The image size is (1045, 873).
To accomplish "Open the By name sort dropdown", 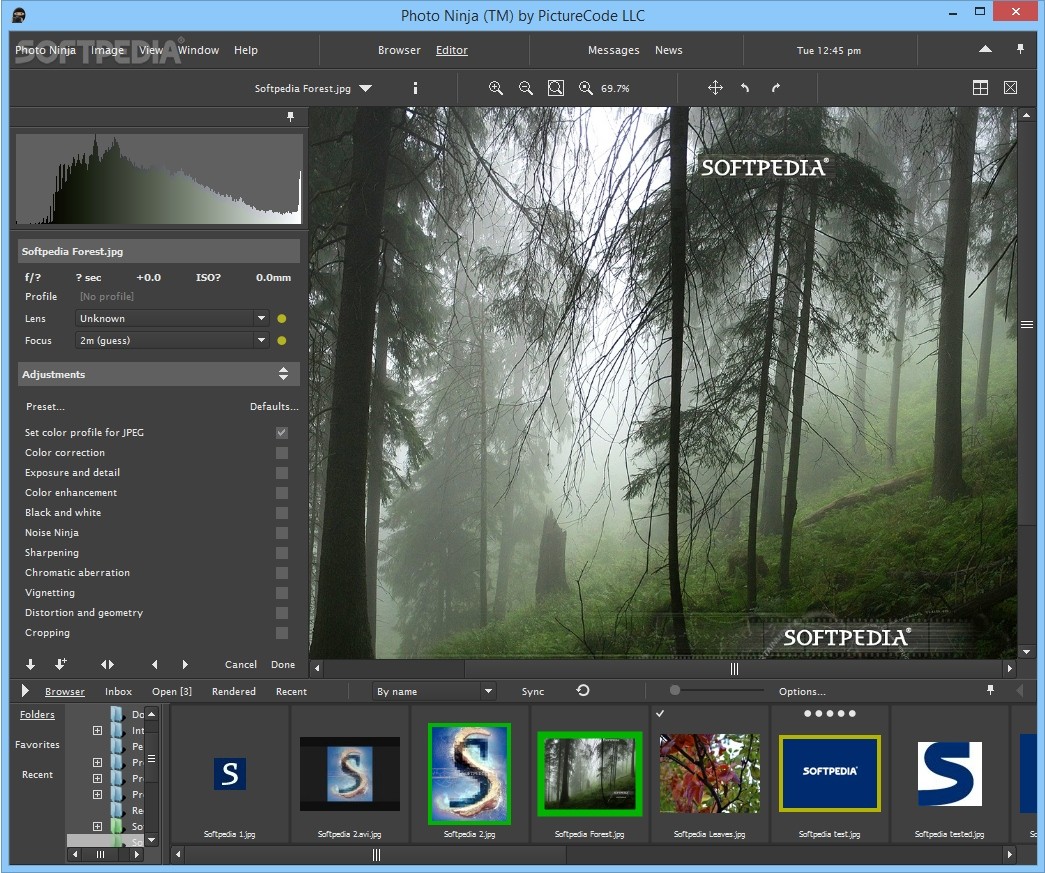I will pyautogui.click(x=488, y=691).
